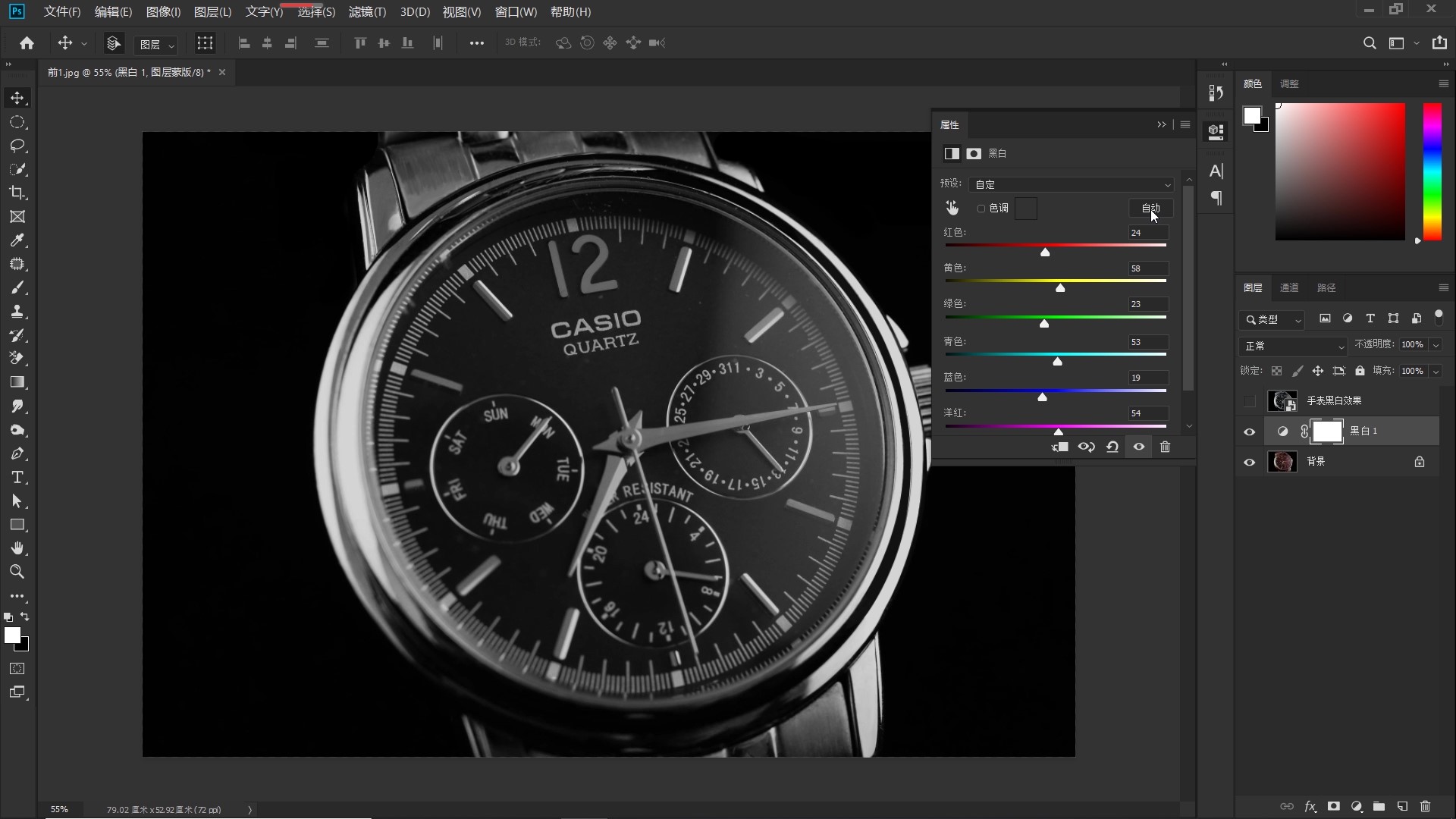Create a new layer icon

(x=1402, y=806)
